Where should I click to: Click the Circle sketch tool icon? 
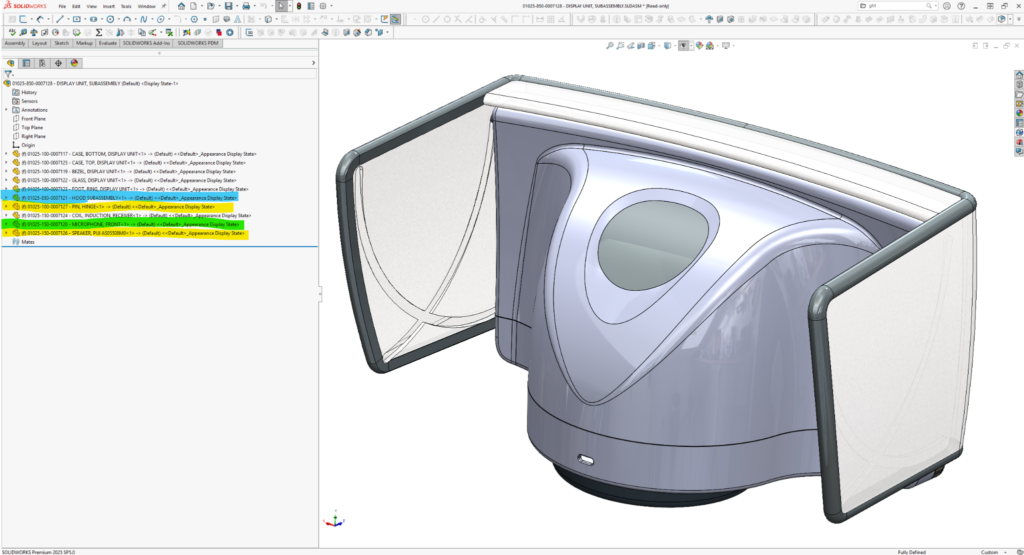tap(110, 19)
